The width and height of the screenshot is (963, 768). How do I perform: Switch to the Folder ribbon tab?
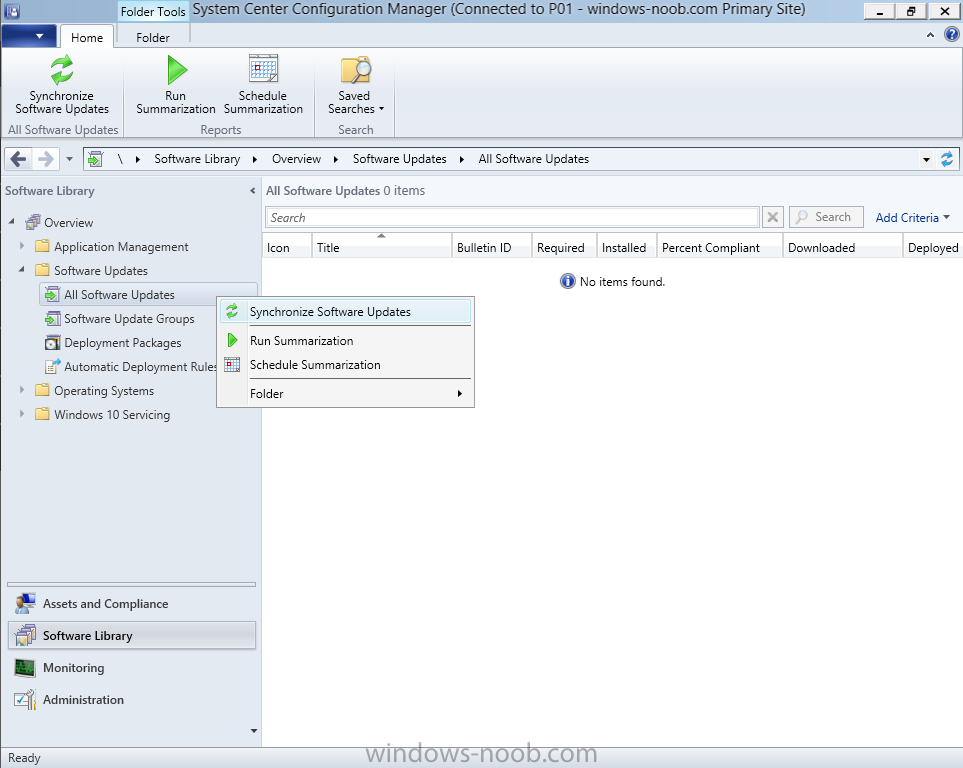tap(153, 37)
